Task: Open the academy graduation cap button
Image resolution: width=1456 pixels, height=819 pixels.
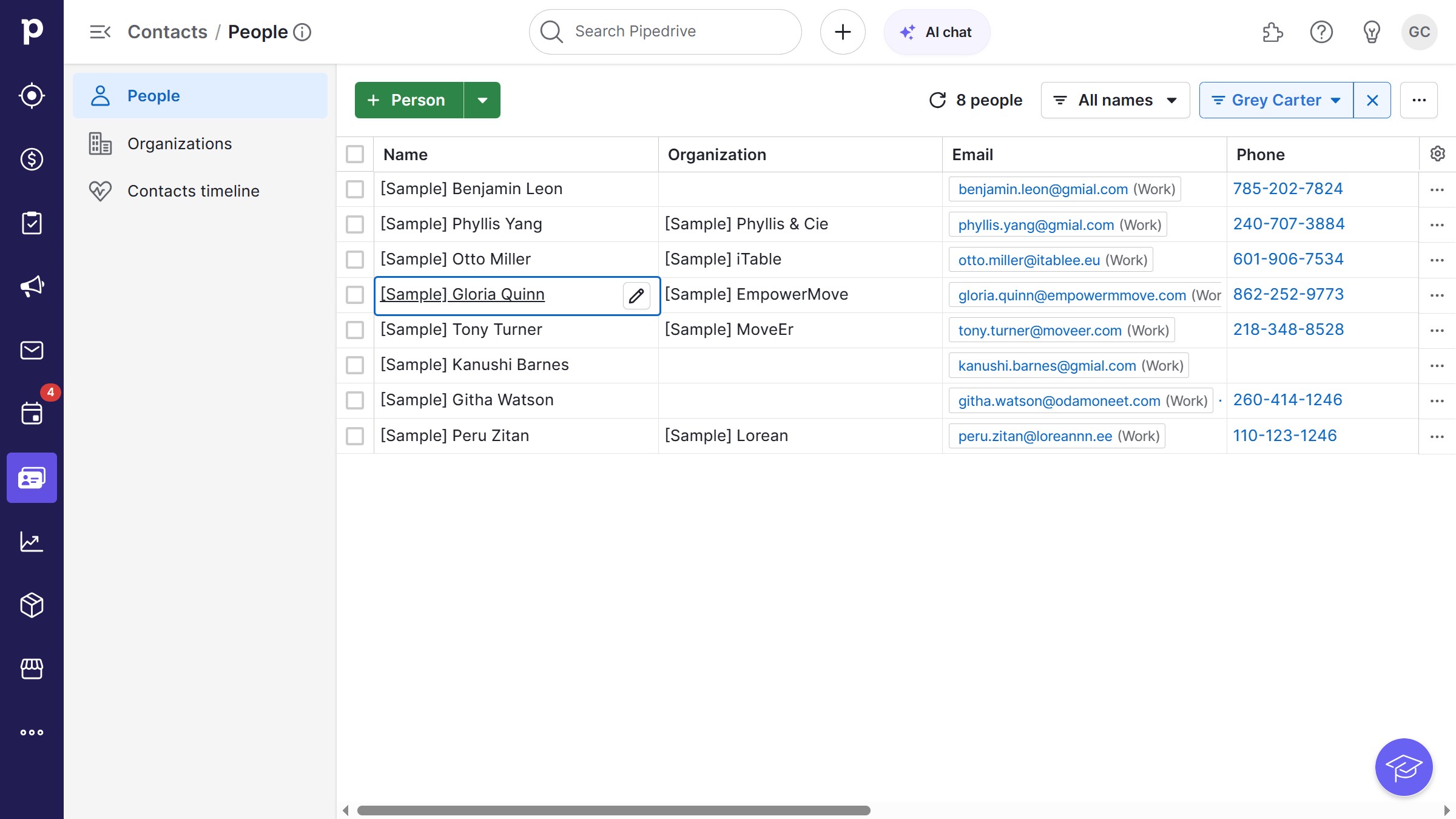Action: 1404,767
